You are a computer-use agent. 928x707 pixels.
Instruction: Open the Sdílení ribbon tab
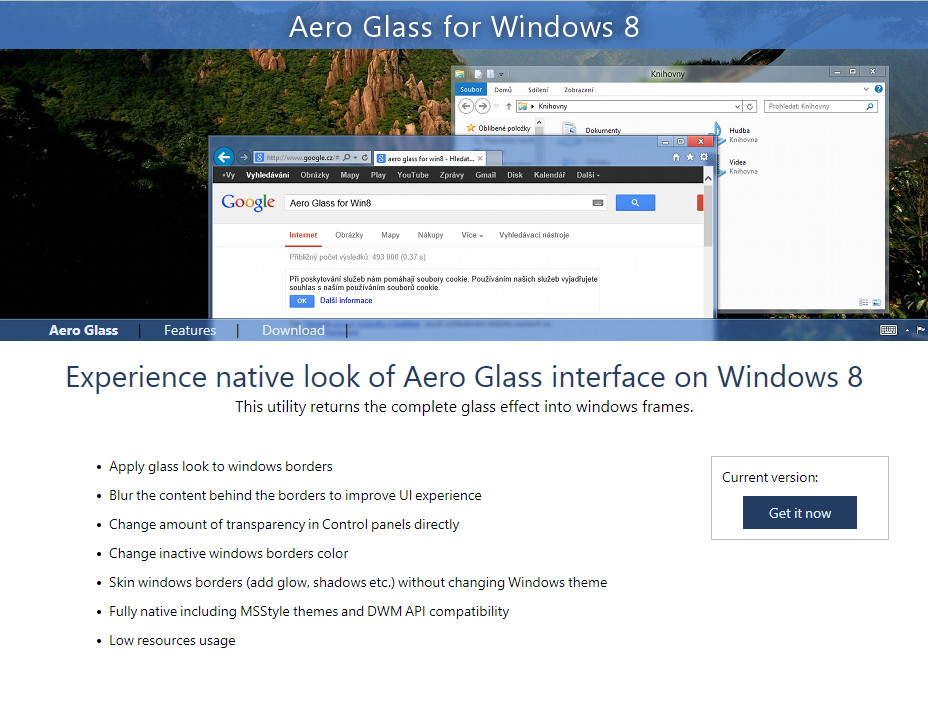coord(538,90)
